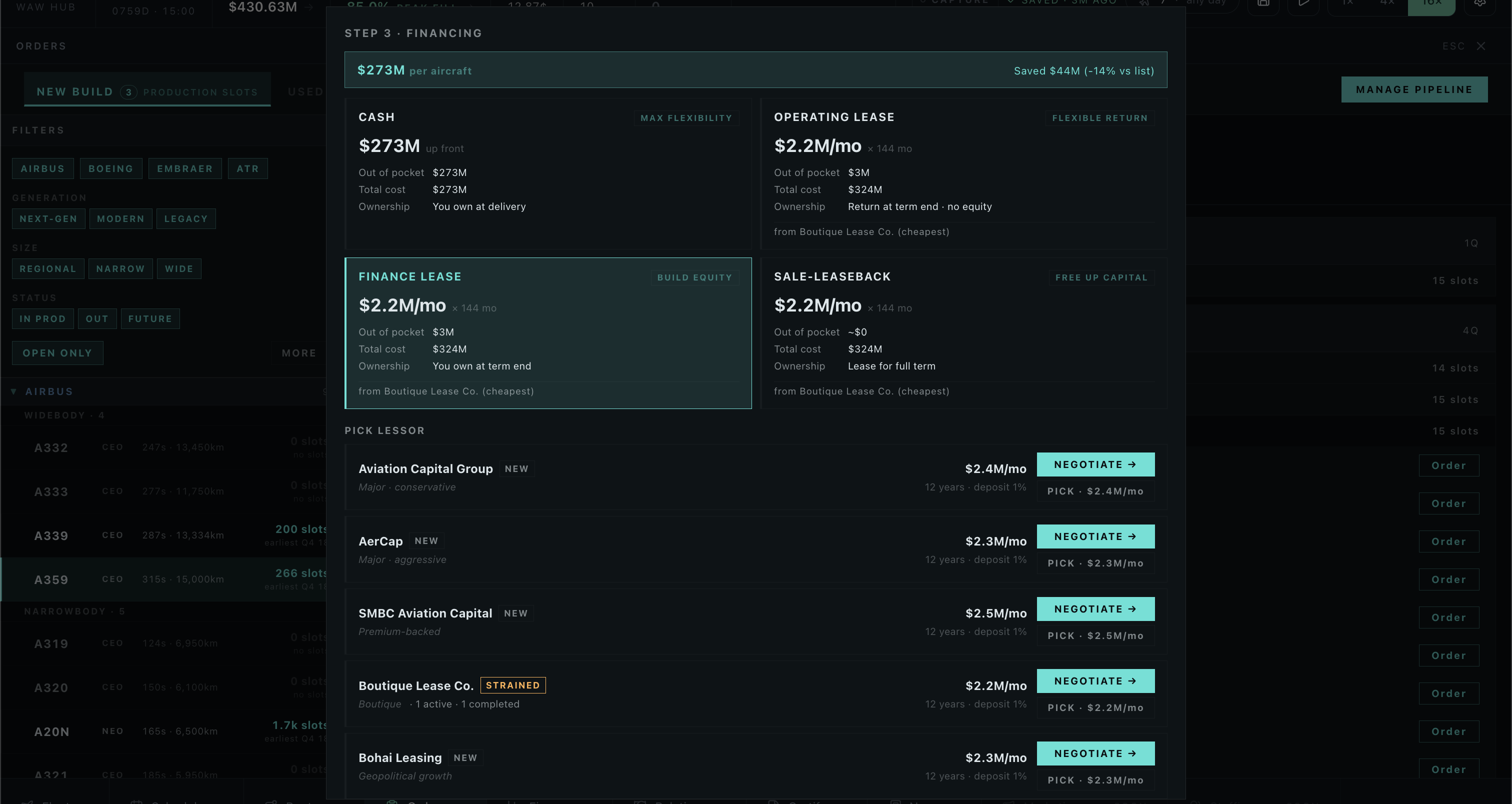Negotiate with AerCap lessor
The height and width of the screenshot is (804, 1512).
pyautogui.click(x=1095, y=536)
